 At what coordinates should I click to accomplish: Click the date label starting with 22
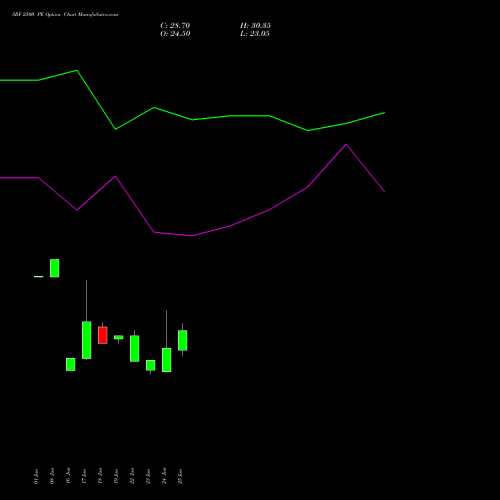(132, 476)
